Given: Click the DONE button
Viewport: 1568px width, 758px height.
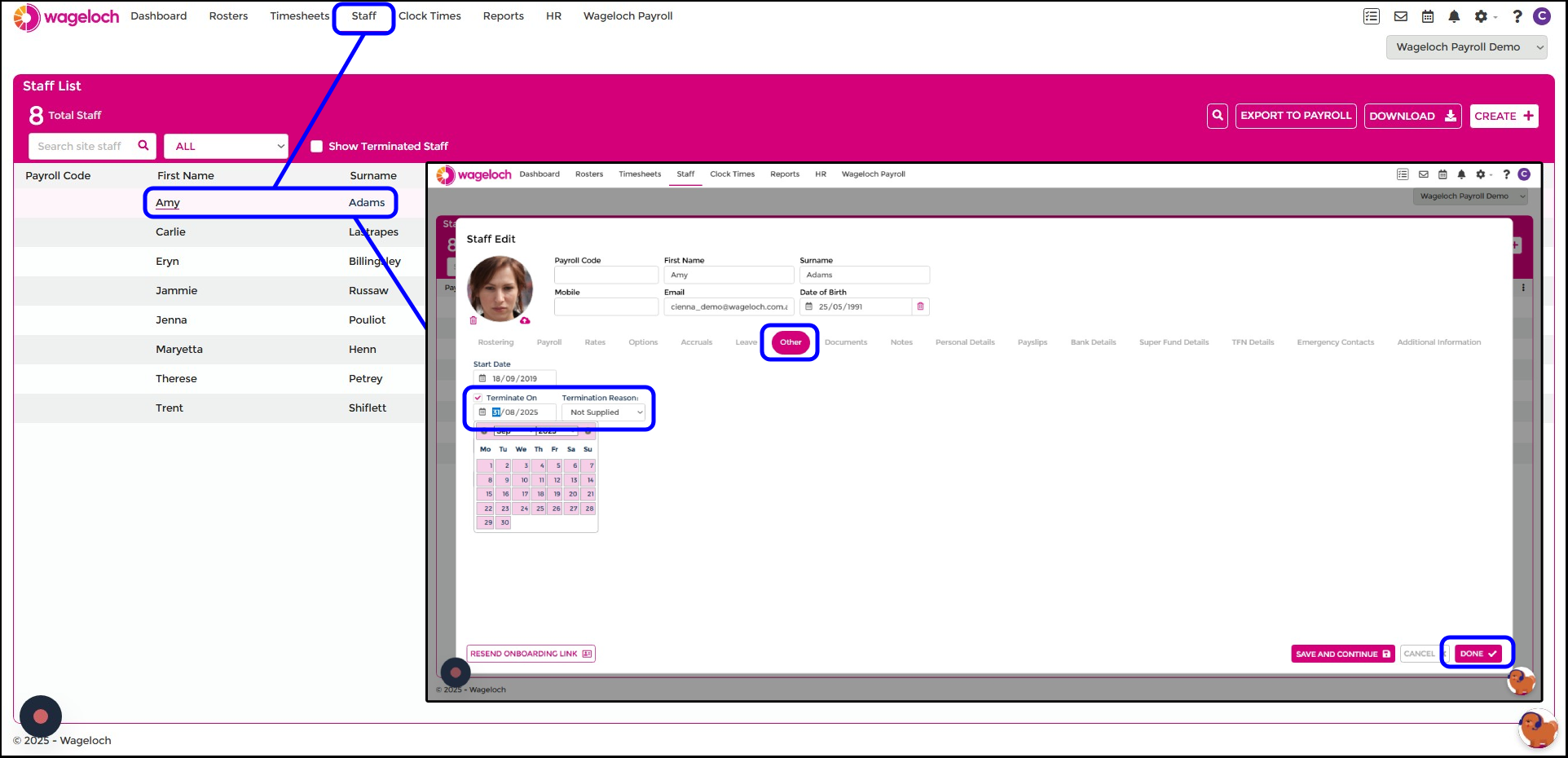Looking at the screenshot, I should click(x=1478, y=654).
